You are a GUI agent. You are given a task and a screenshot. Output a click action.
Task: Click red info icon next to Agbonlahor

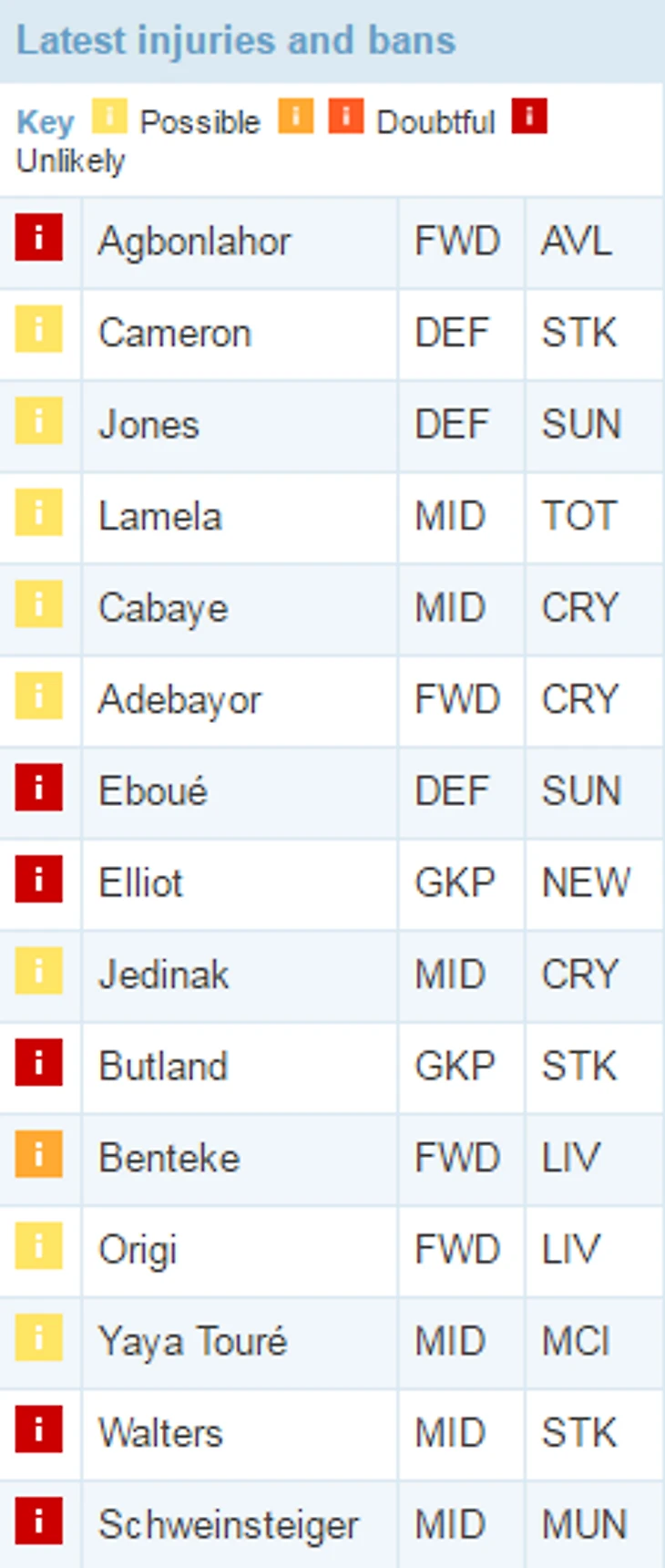tap(38, 238)
